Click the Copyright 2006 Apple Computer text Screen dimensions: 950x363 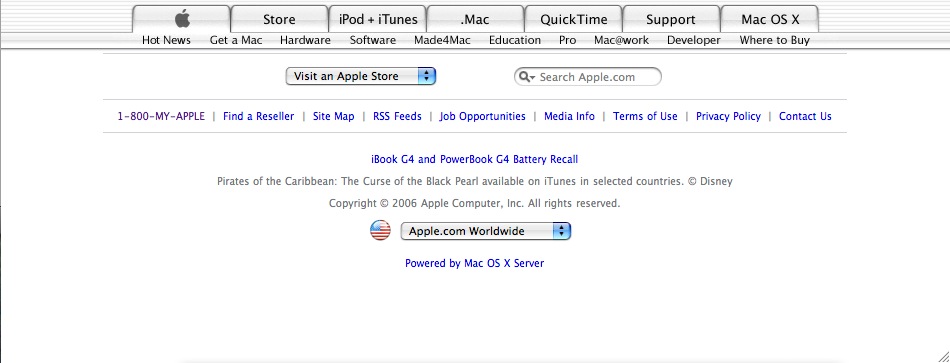474,203
